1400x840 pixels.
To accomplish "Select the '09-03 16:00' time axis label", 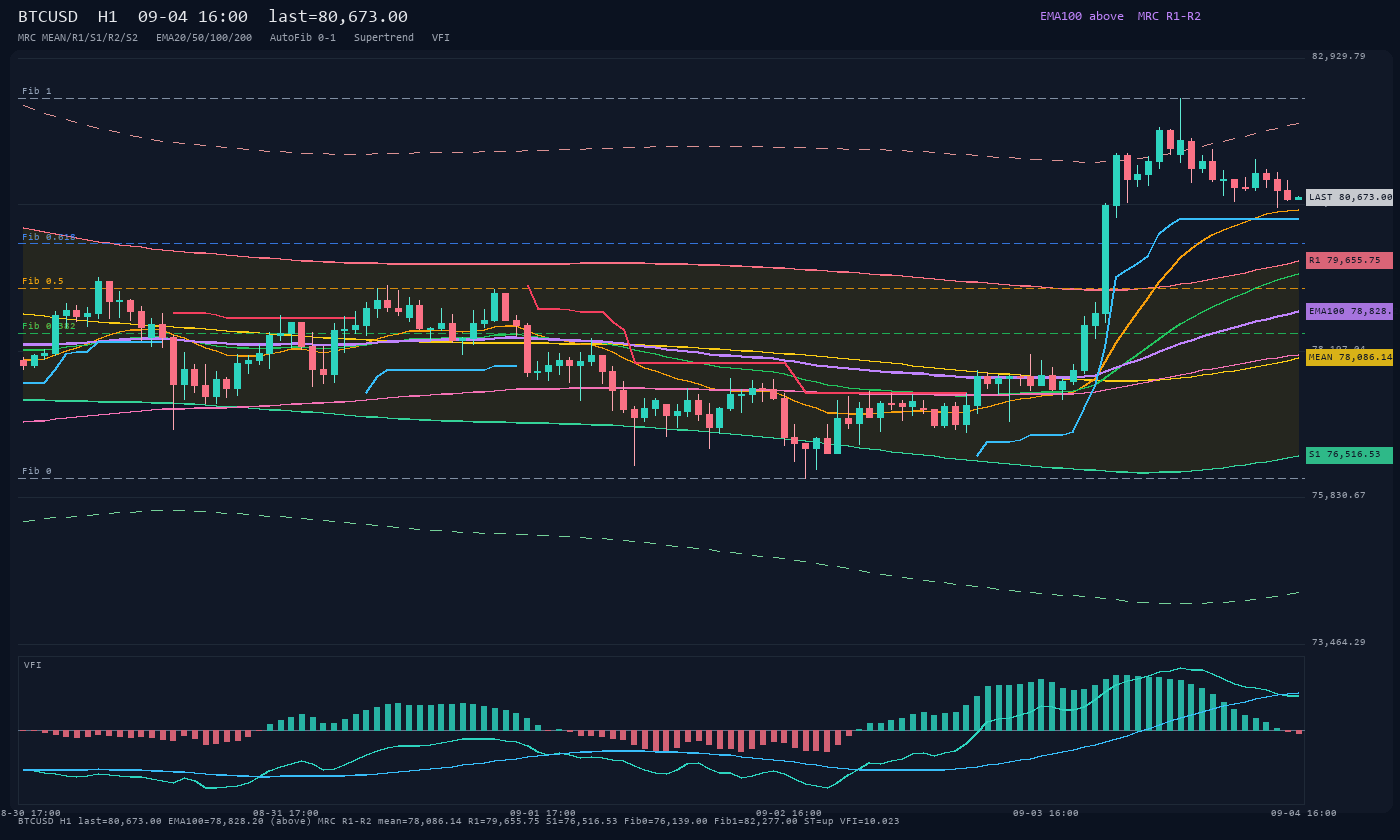I will (x=1046, y=813).
